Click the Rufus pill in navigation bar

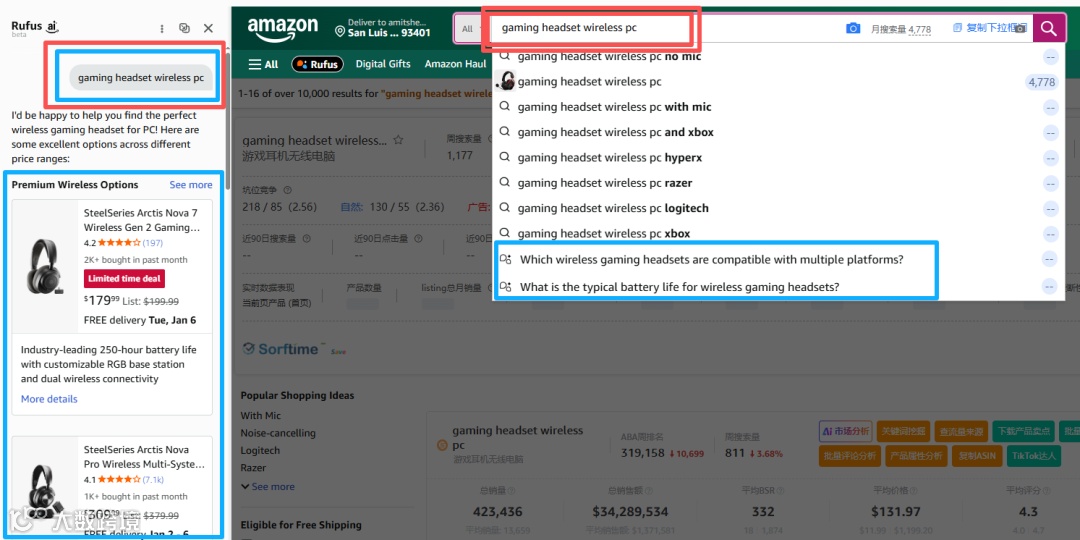318,64
